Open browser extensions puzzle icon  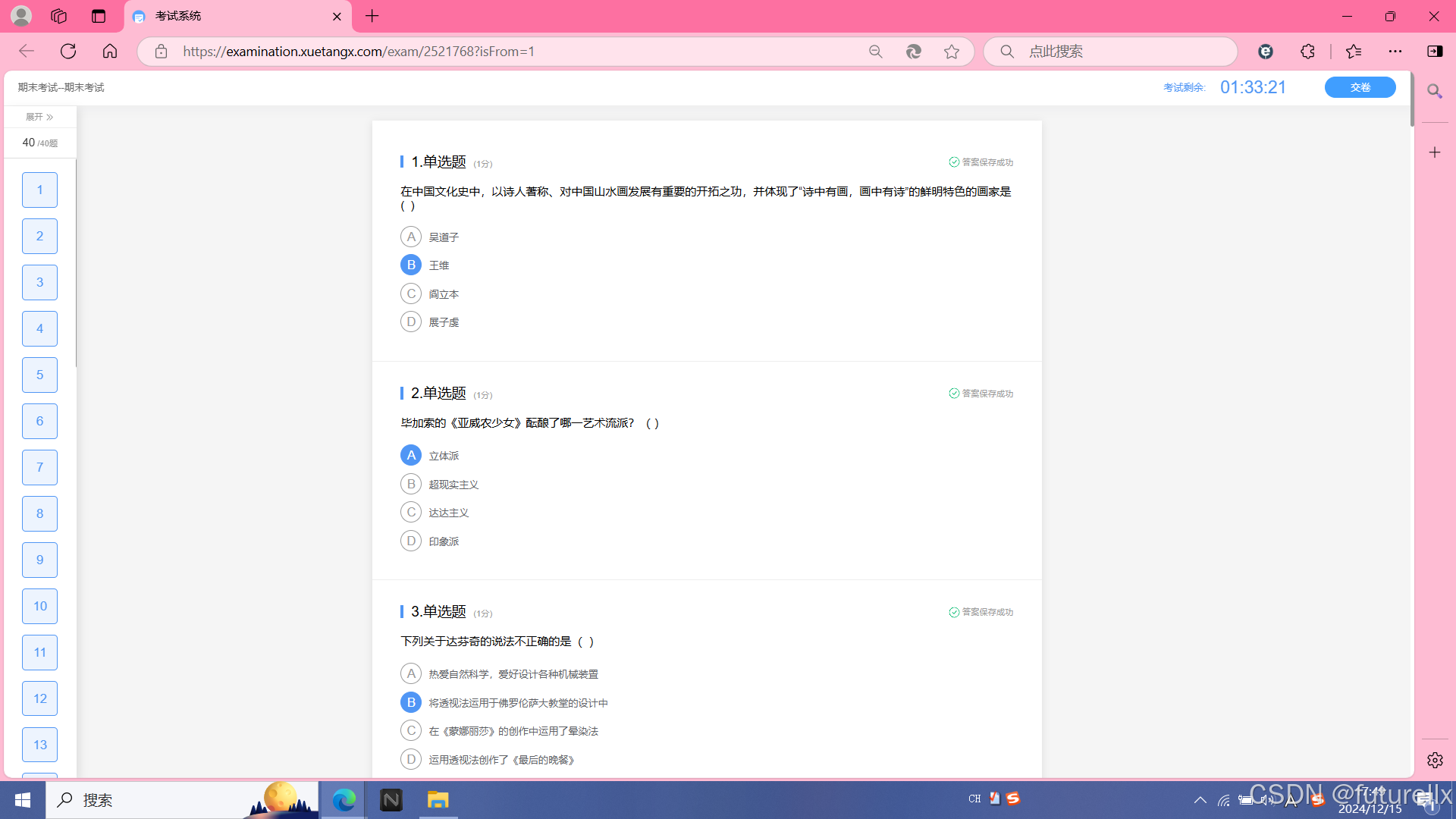click(1307, 52)
